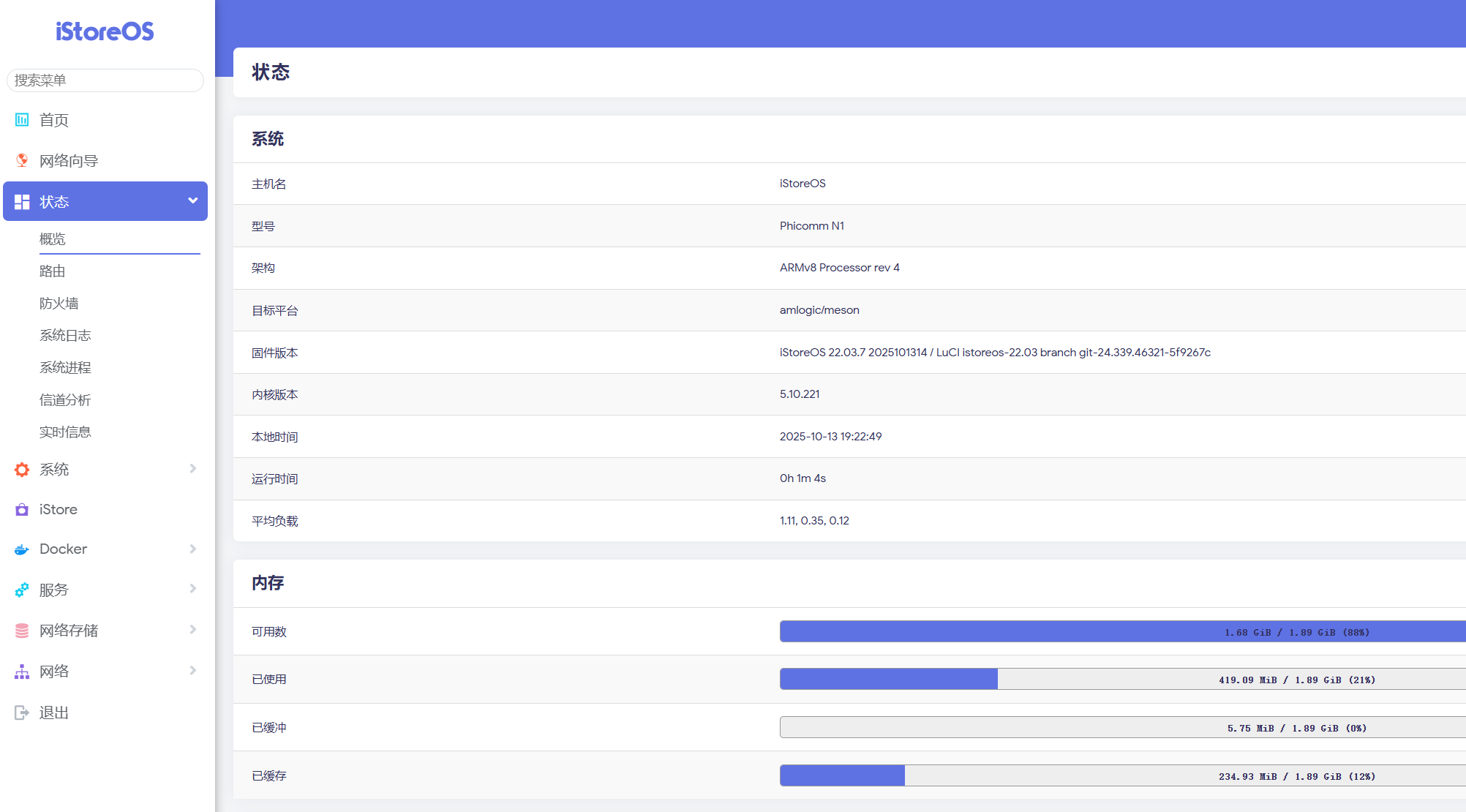Click the network wizard globe icon
The height and width of the screenshot is (812, 1466).
click(x=22, y=160)
